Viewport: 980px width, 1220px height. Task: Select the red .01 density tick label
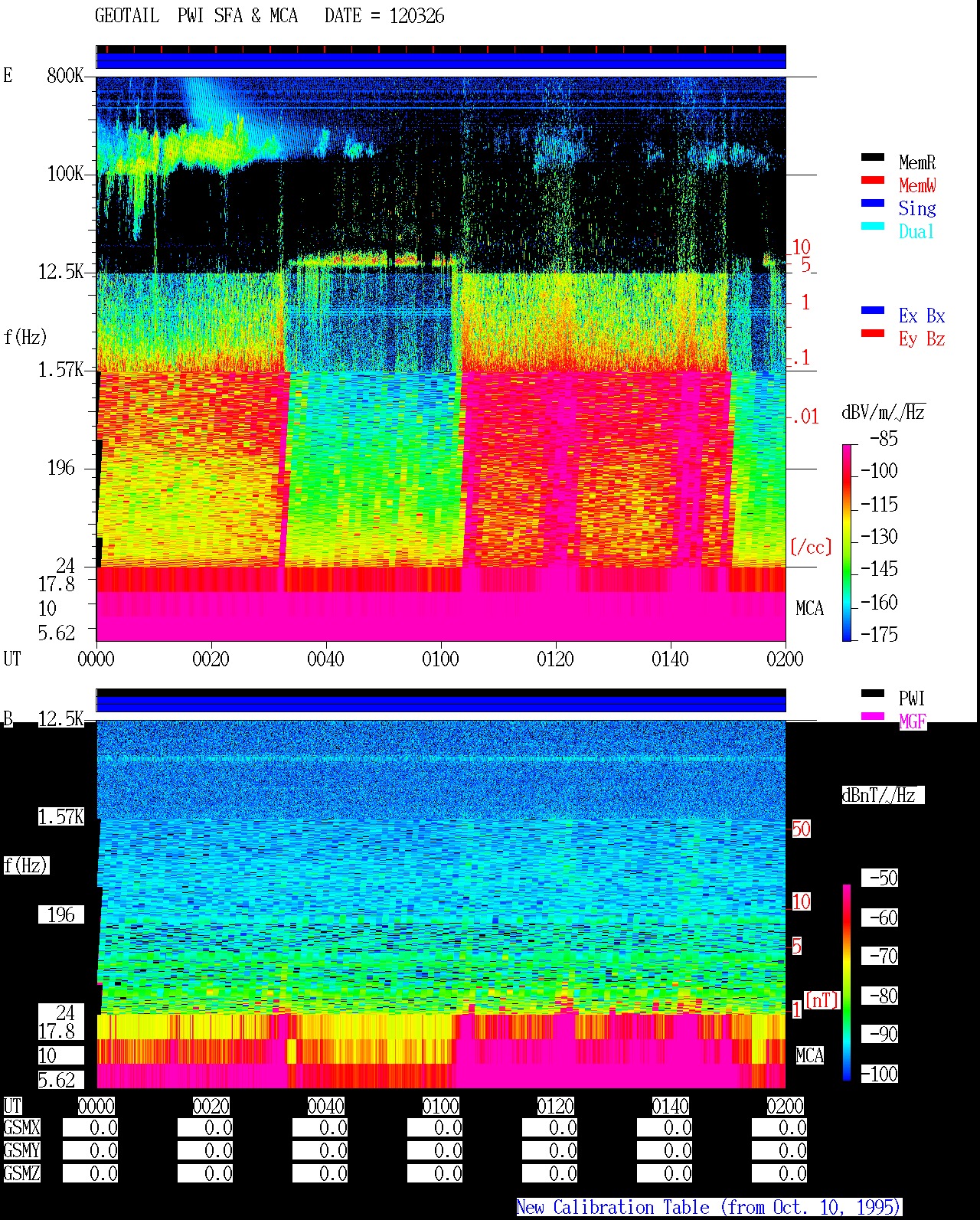coord(805,417)
